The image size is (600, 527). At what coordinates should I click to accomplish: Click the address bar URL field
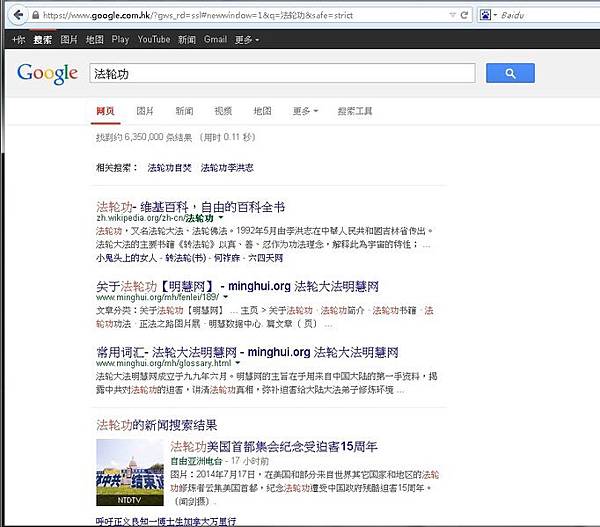tap(243, 15)
